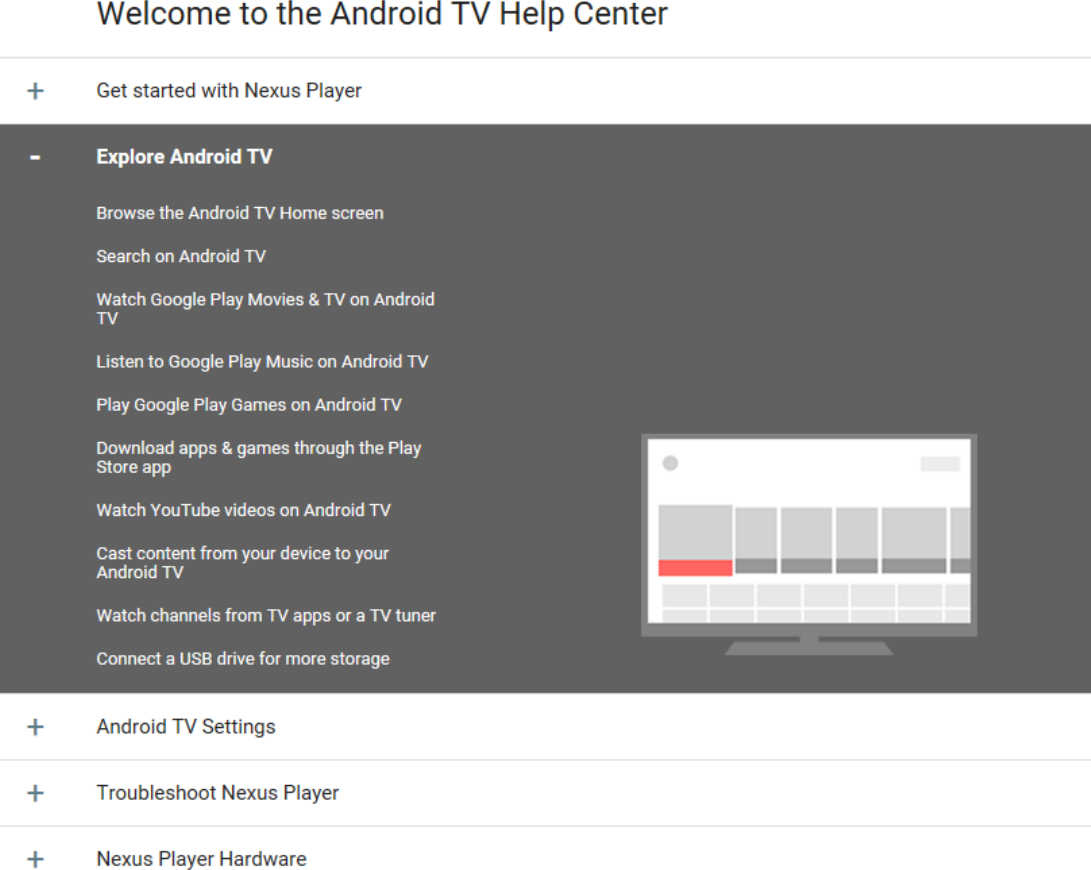Click Explore Android TV section heading

(x=184, y=157)
